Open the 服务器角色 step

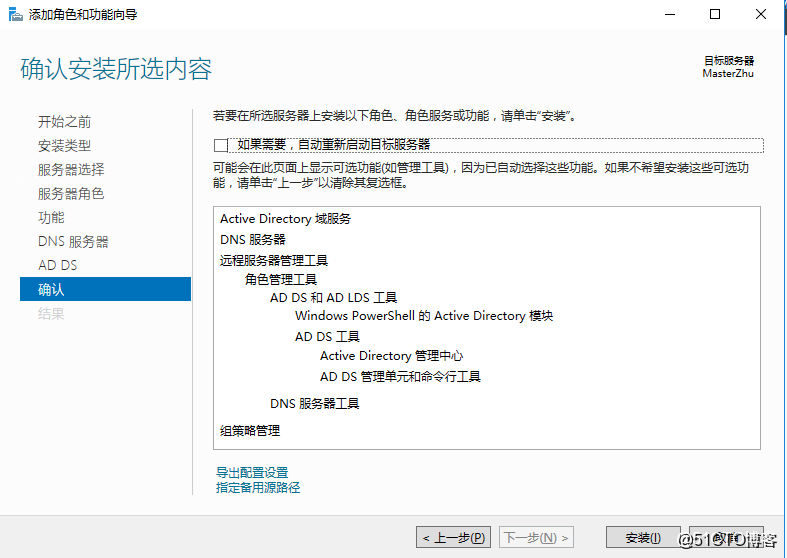pyautogui.click(x=71, y=193)
